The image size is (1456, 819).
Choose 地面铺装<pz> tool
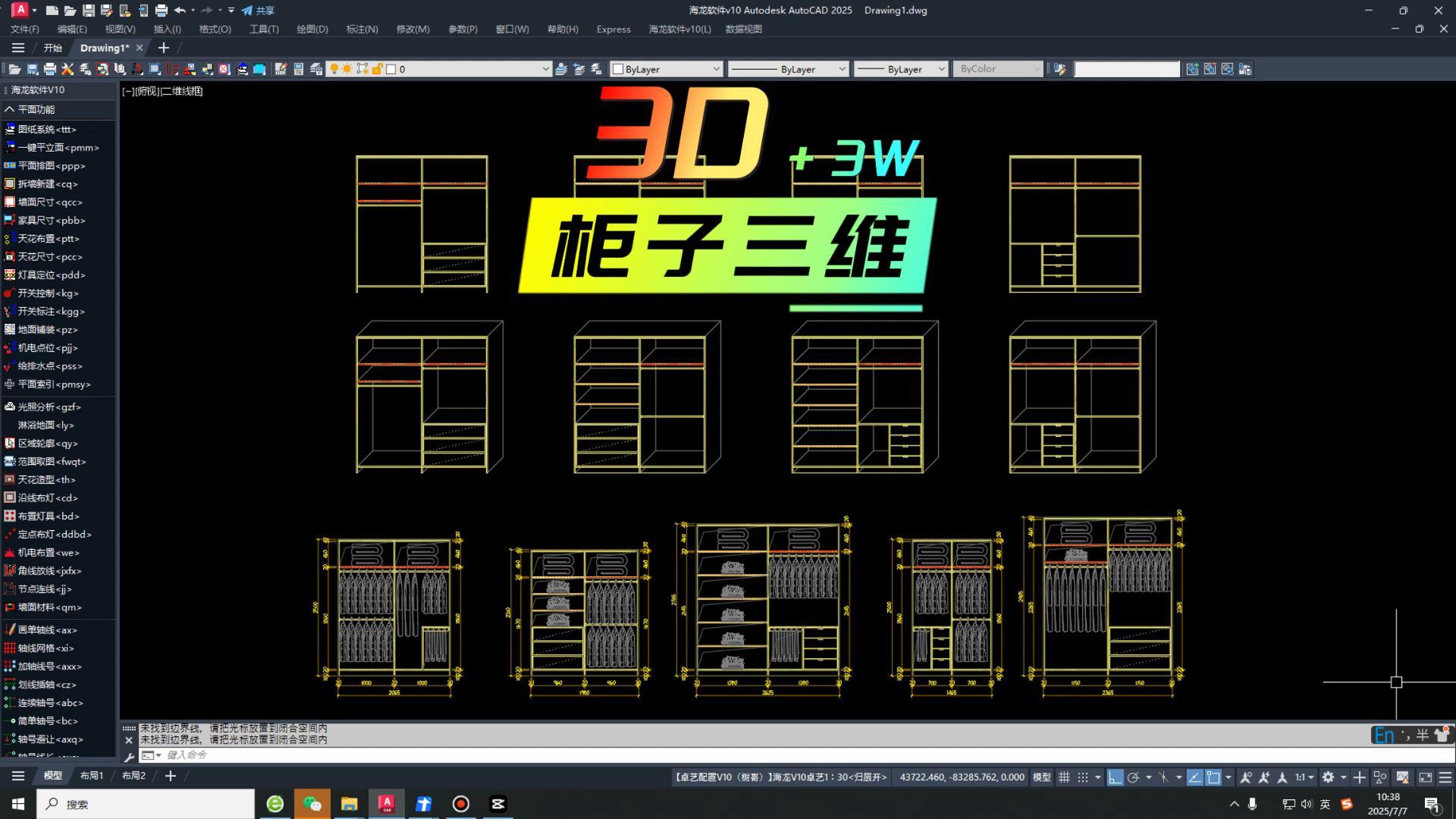click(x=48, y=330)
